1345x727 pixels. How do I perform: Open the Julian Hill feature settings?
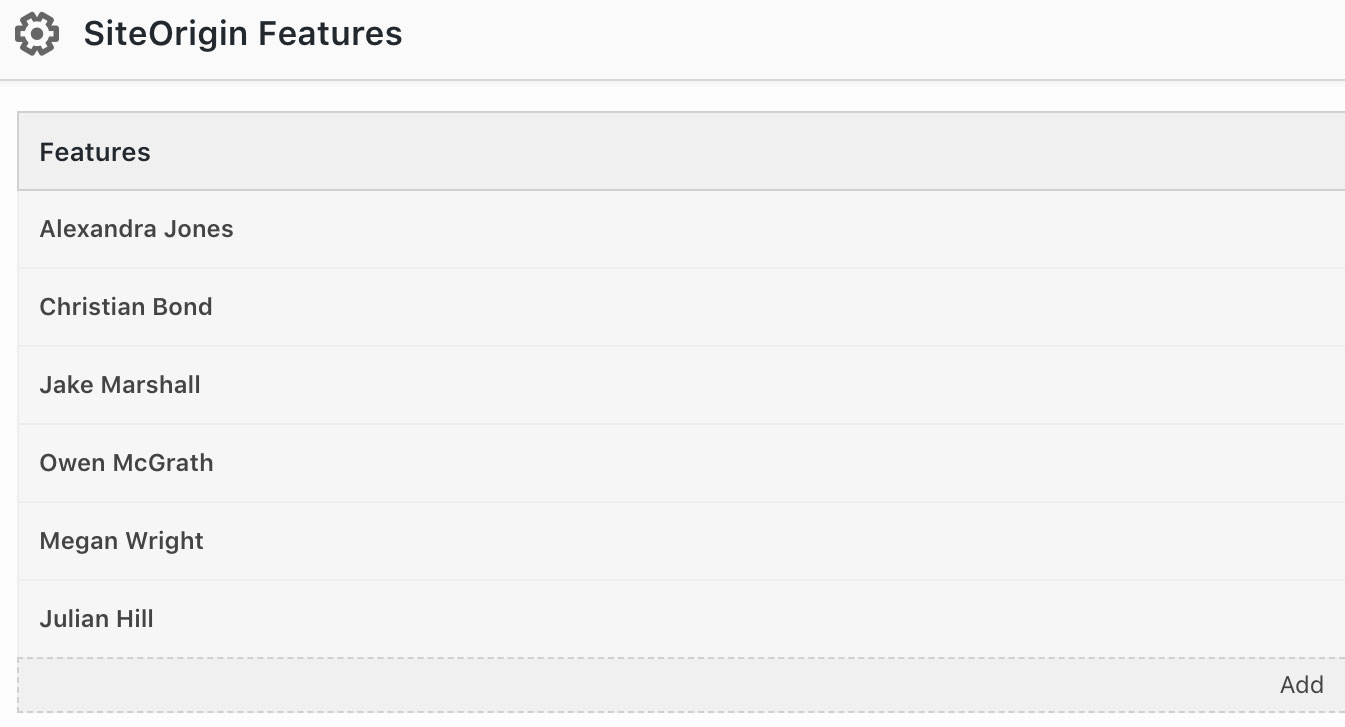[x=96, y=618]
